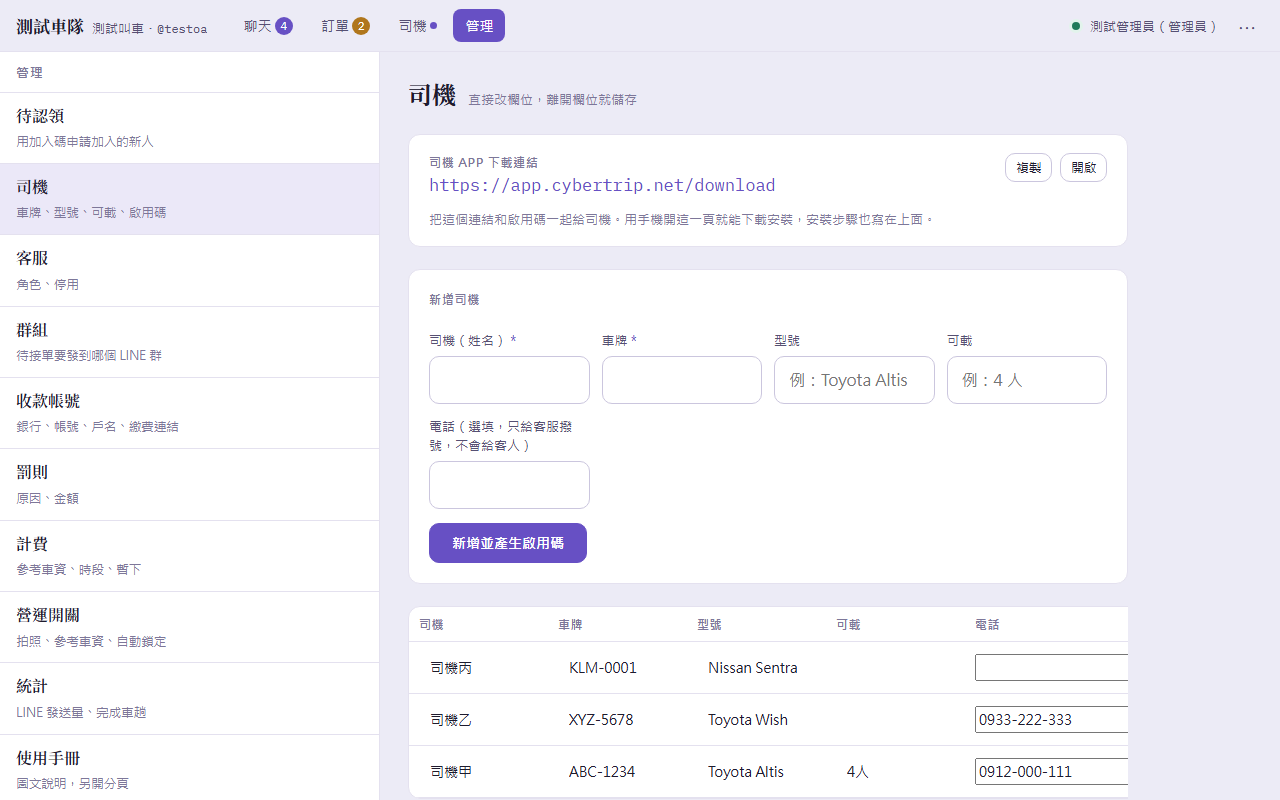Focus phone field 0933-222-333
This screenshot has width=1280, height=800.
tap(1051, 720)
